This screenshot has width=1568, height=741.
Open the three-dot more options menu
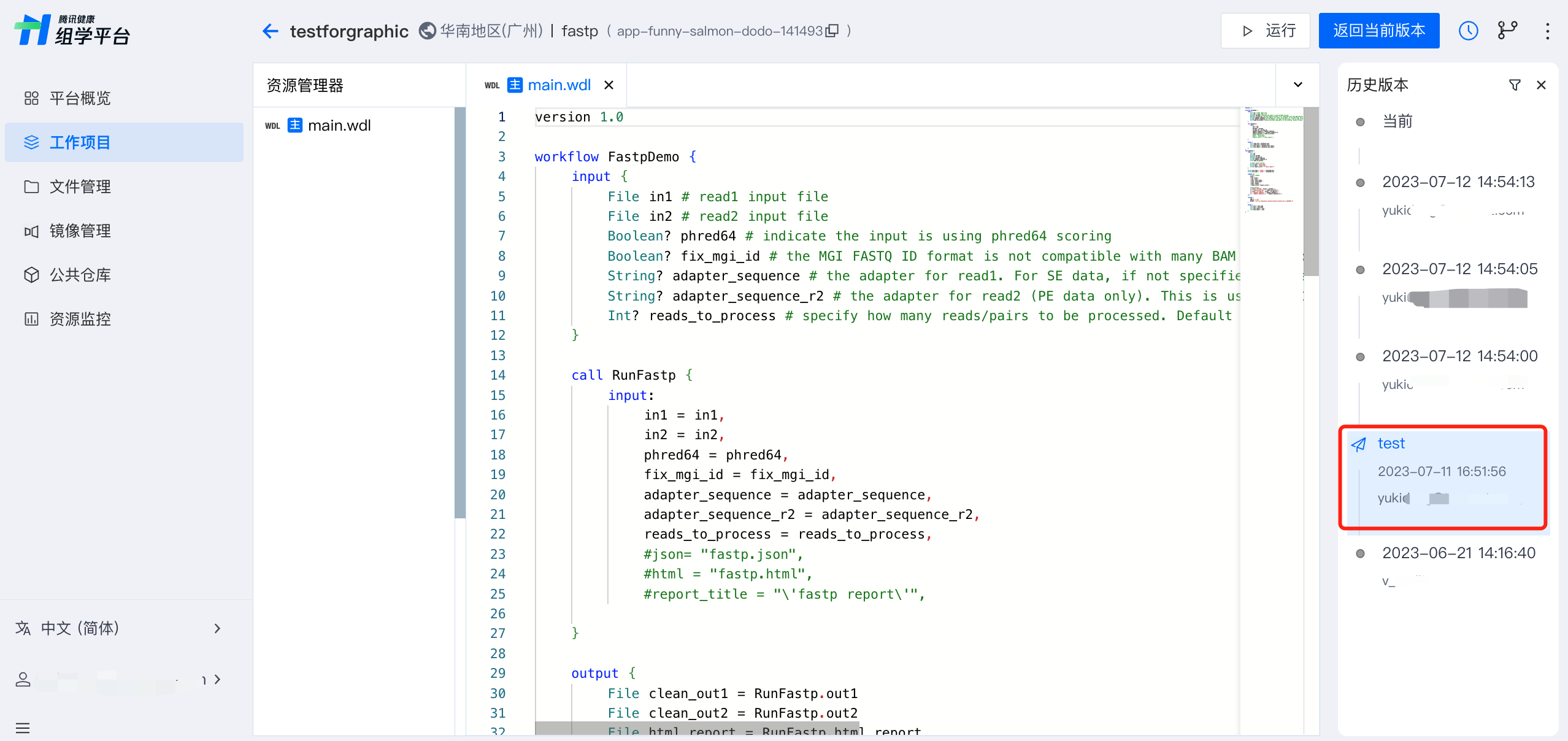point(1547,31)
